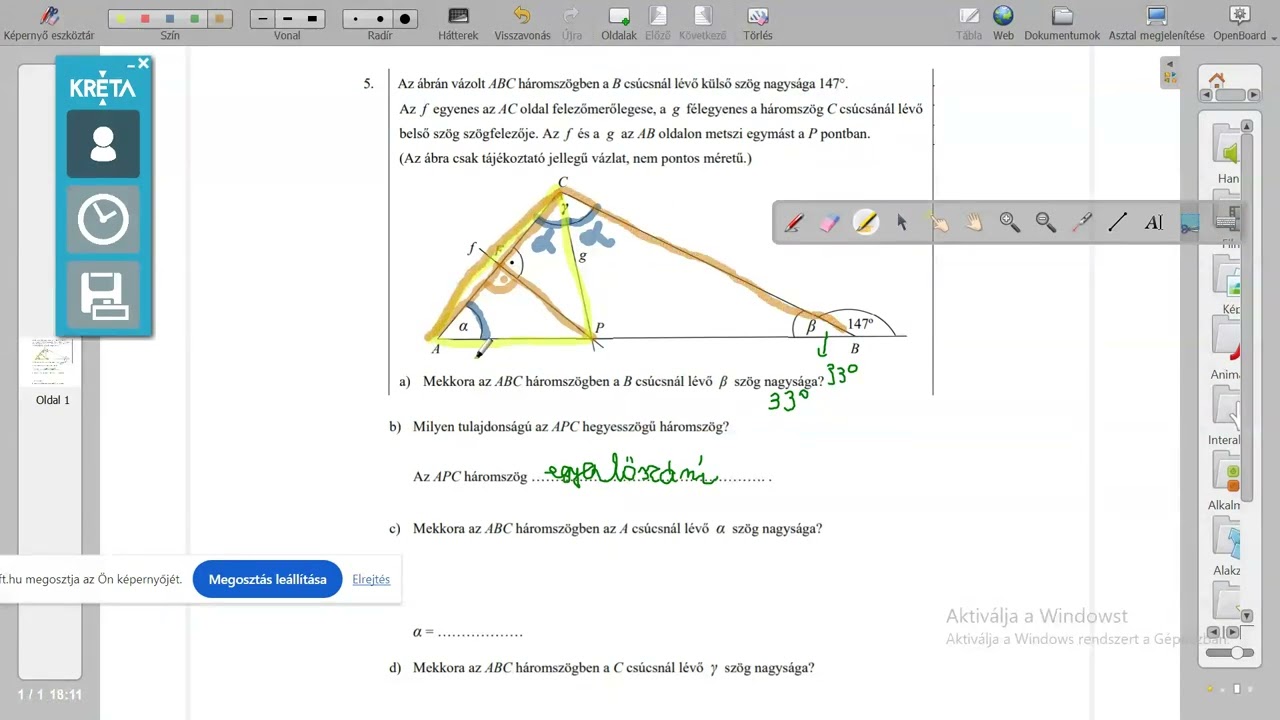This screenshot has height=720, width=1280.
Task: Pick the pointing-finger interact tool
Action: coord(938,222)
